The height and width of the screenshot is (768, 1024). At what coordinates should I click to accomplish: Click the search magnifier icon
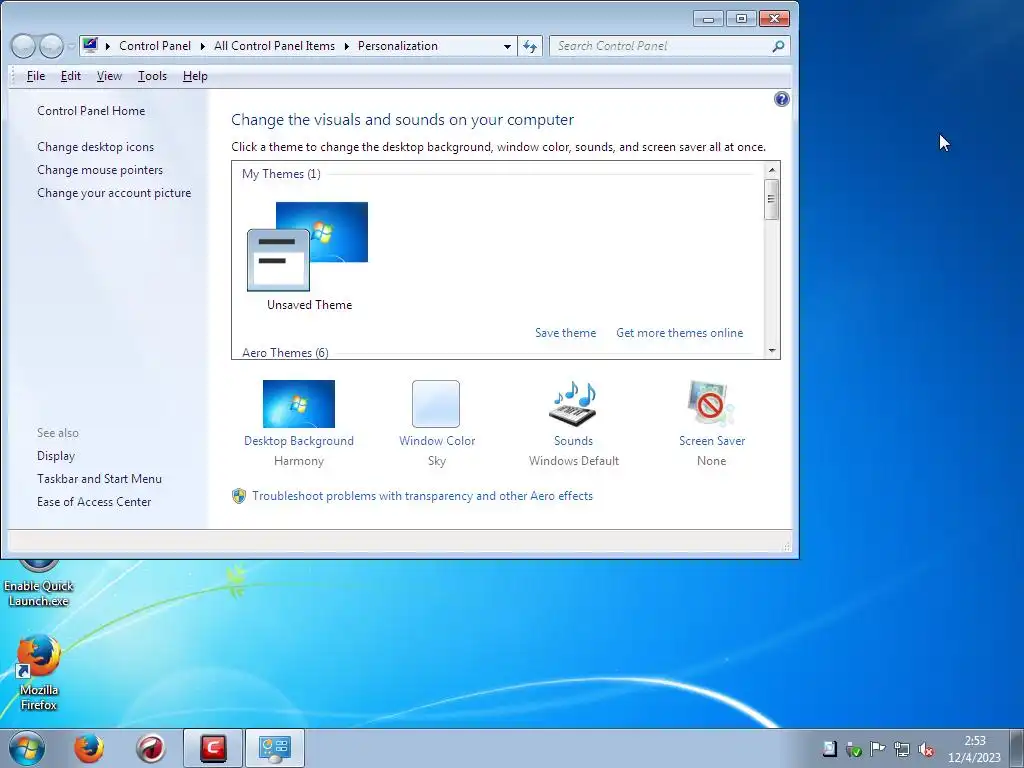pyautogui.click(x=778, y=46)
